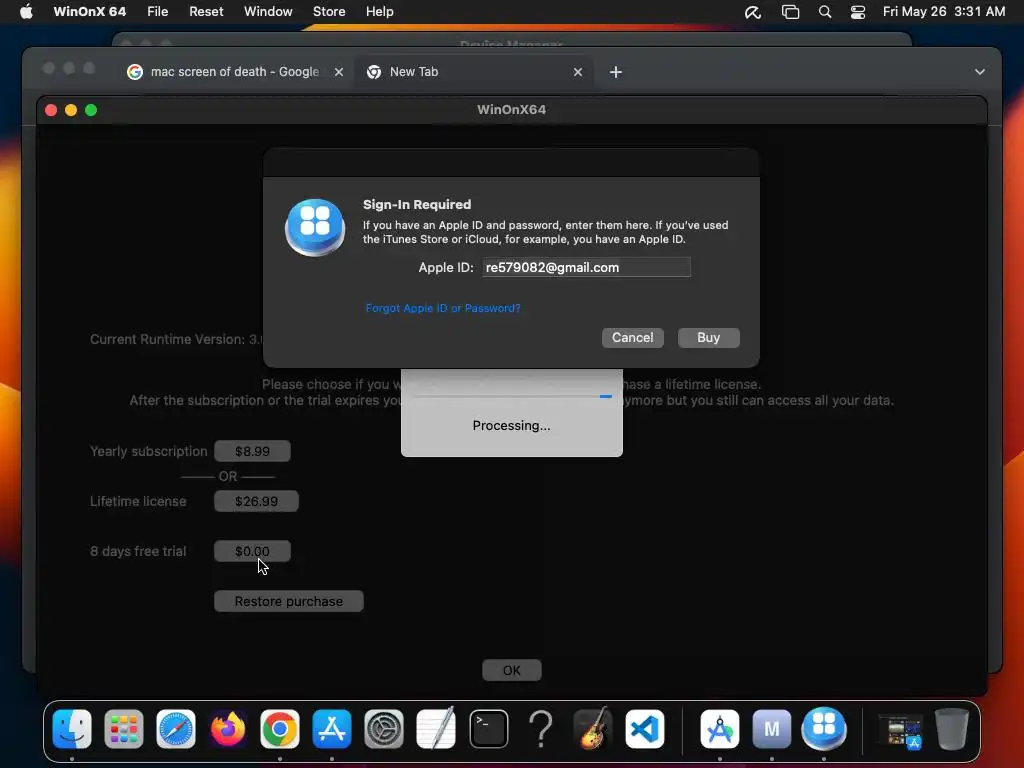1024x768 pixels.
Task: Click the date and time in menu bar
Action: coord(944,12)
